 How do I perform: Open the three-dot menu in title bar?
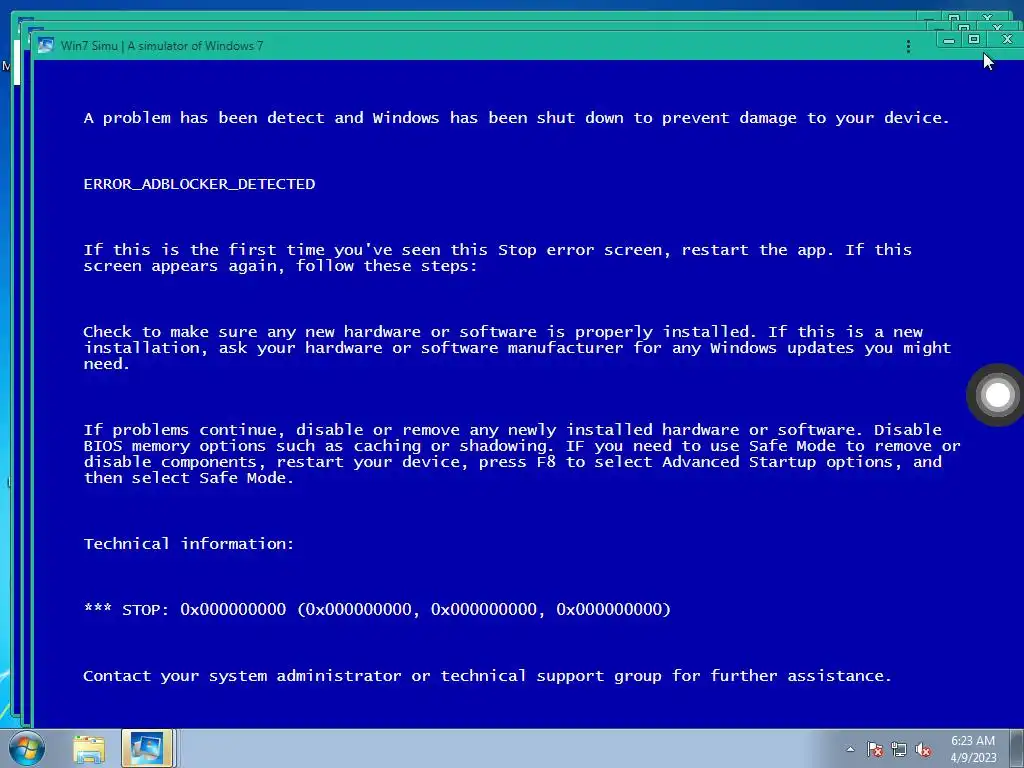pos(908,46)
